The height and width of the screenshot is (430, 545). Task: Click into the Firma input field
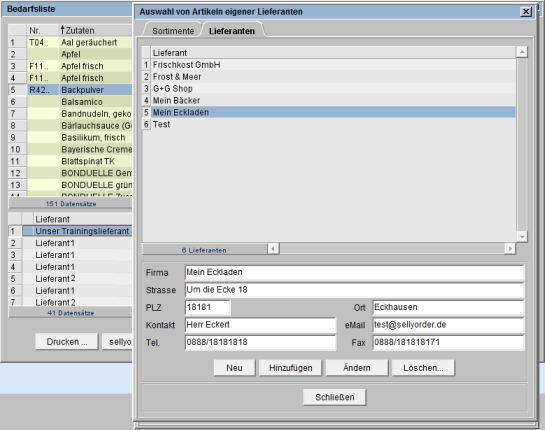coord(354,272)
